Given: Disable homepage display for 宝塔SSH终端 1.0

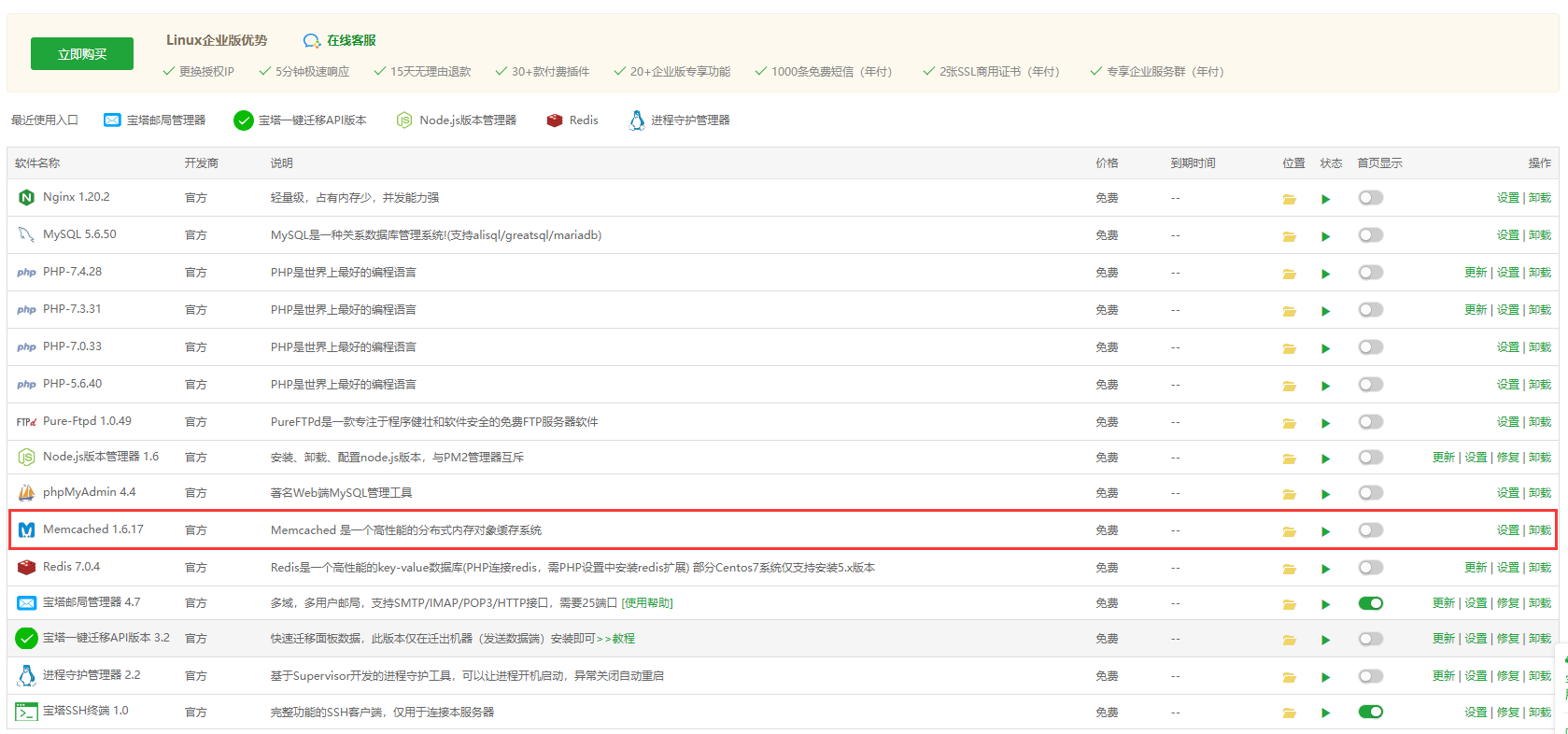Looking at the screenshot, I should pos(1371,712).
